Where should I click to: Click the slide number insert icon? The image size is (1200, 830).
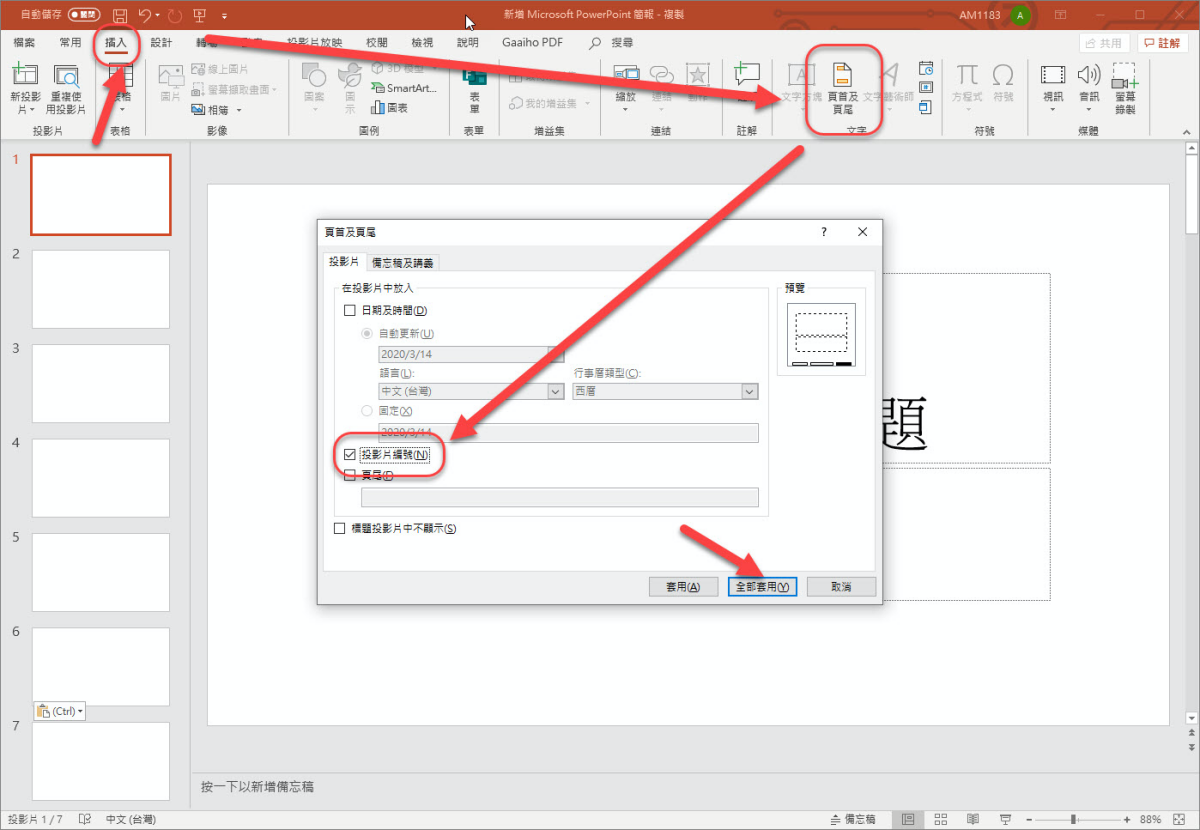click(926, 88)
